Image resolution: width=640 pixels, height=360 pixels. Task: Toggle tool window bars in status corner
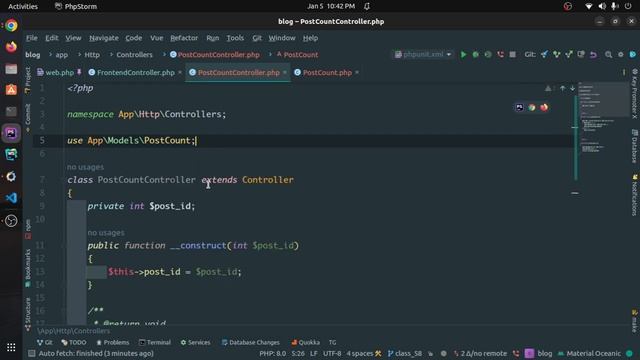click(31, 353)
